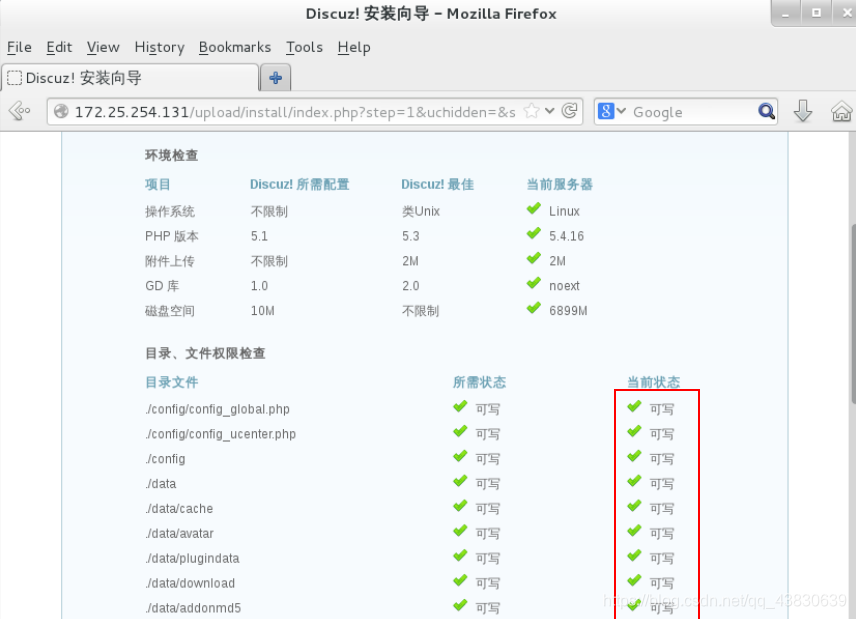This screenshot has height=619, width=856.
Task: Click the 环境检查 section heading
Action: click(x=171, y=156)
